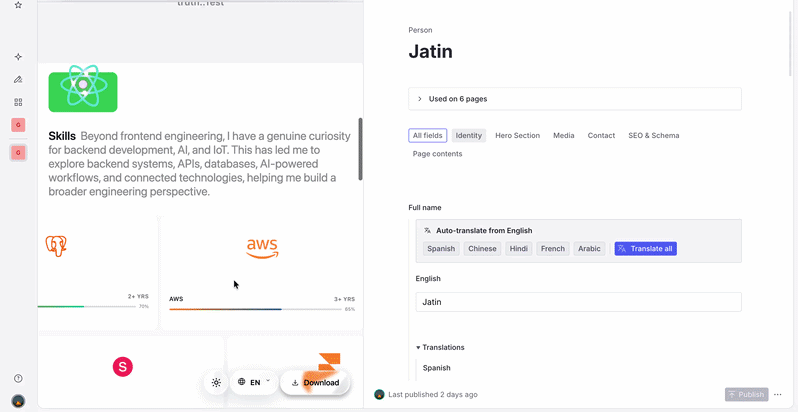Select the All fields tab
Screen dimensions: 798x412
(428, 135)
